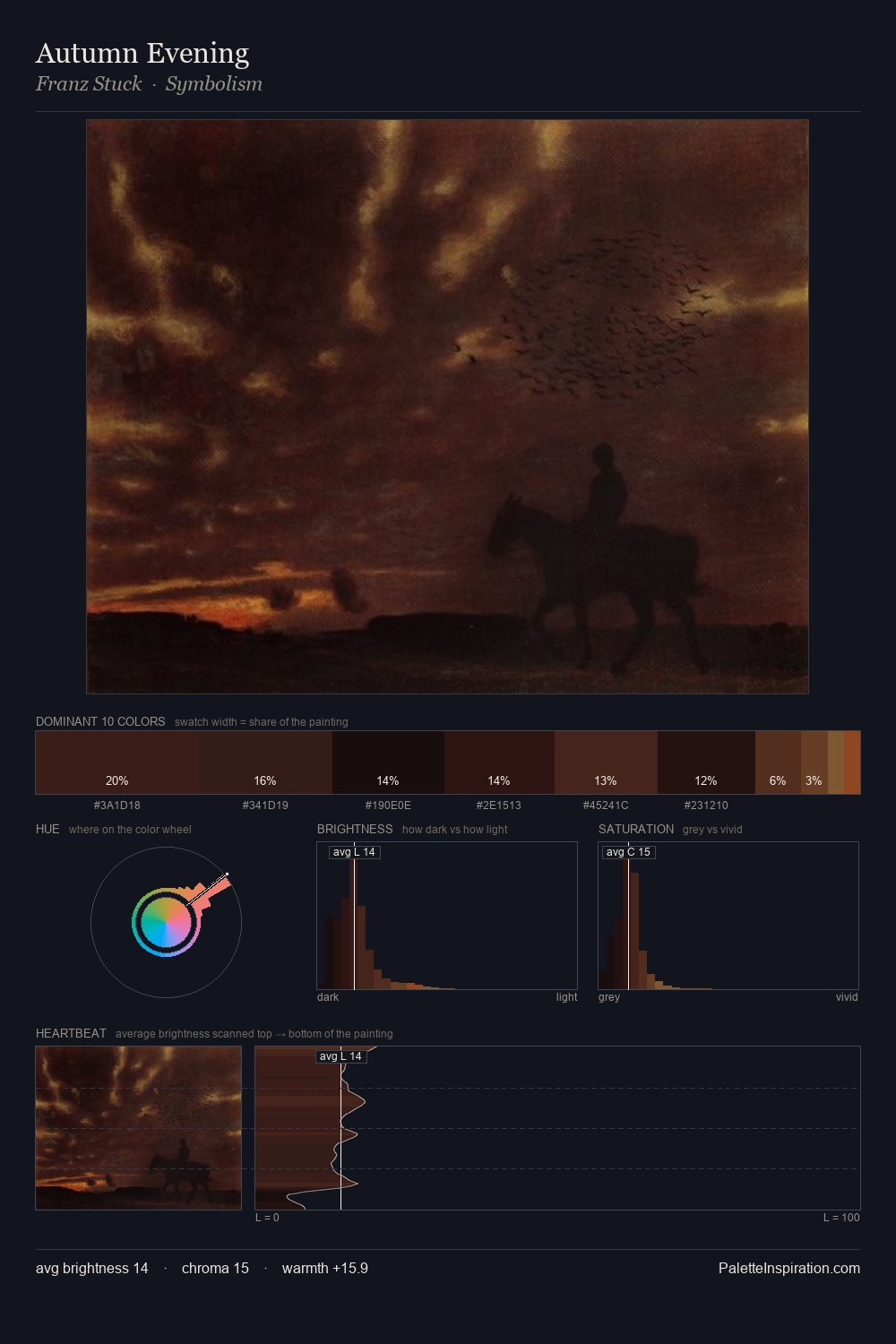
Task: Click the hex code #45241C
Action: (606, 805)
